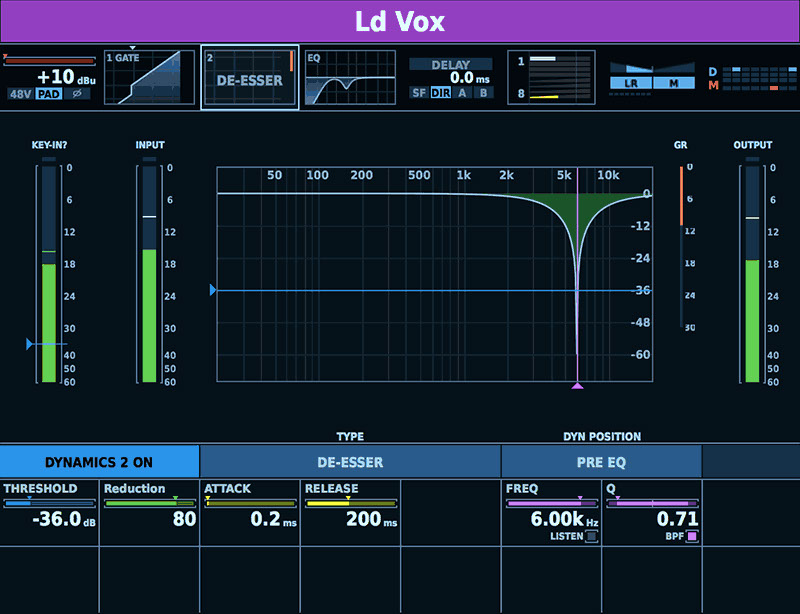800x614 pixels.
Task: Click the phase invert icon
Action: [x=75, y=94]
